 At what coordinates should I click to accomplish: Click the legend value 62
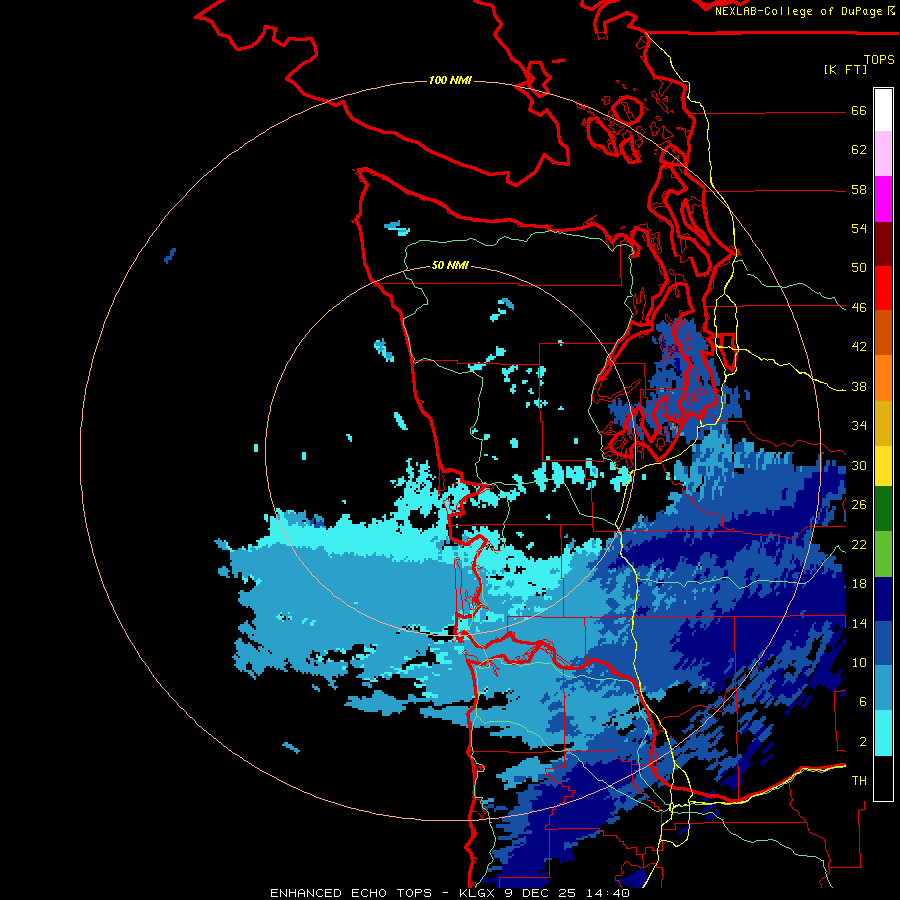tap(859, 150)
